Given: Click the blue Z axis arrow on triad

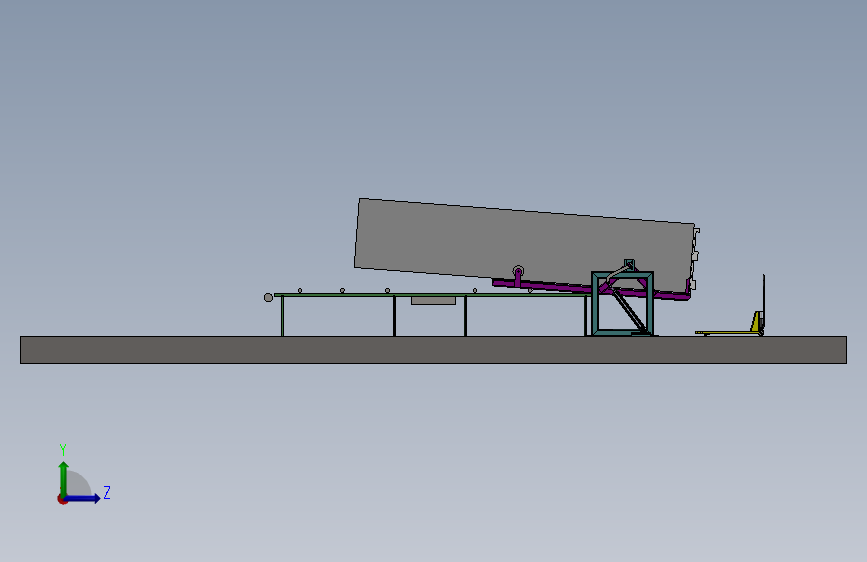Looking at the screenshot, I should tap(83, 498).
